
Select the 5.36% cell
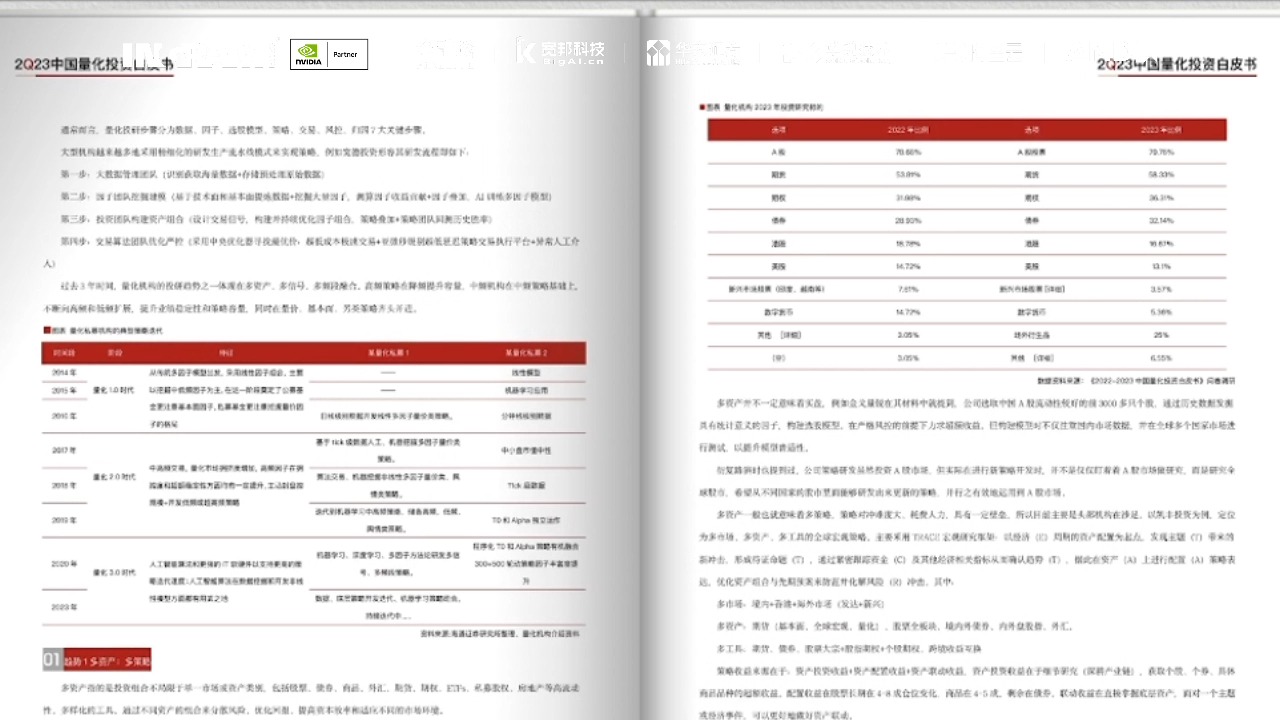(x=1161, y=312)
